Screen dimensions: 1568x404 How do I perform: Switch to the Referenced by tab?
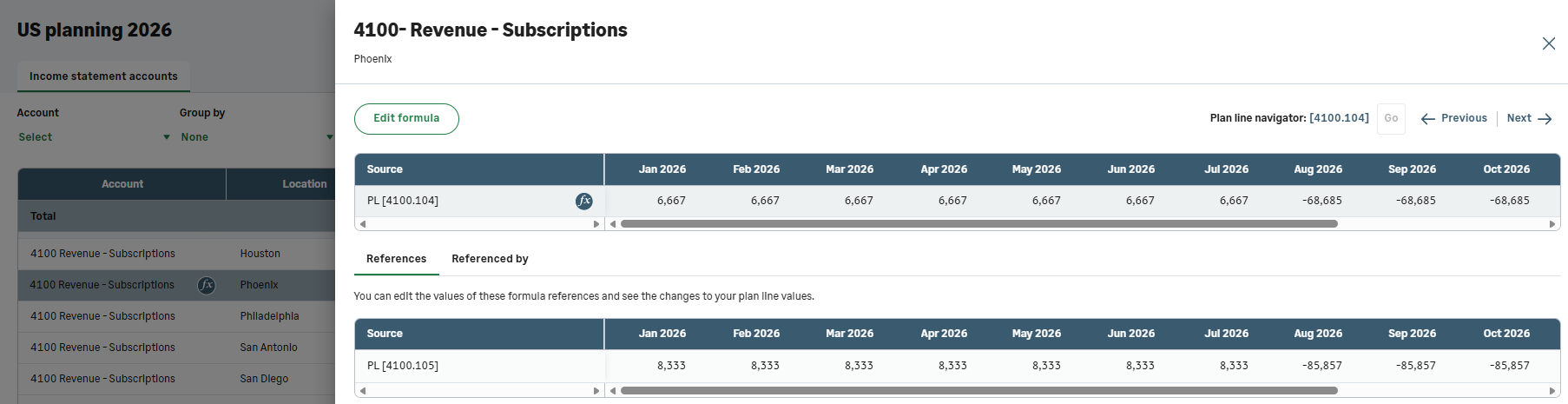click(490, 259)
